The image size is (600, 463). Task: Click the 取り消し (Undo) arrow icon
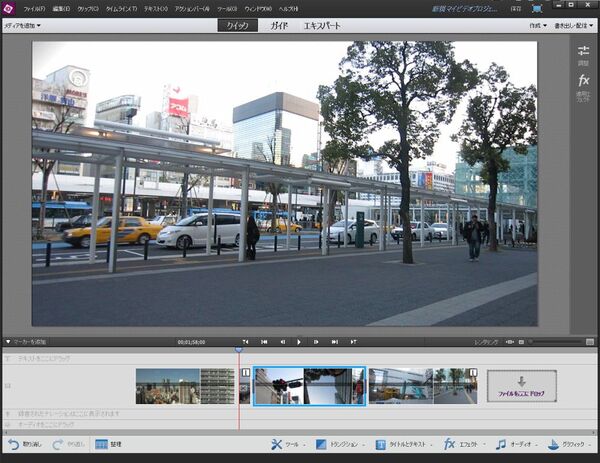tap(13, 444)
